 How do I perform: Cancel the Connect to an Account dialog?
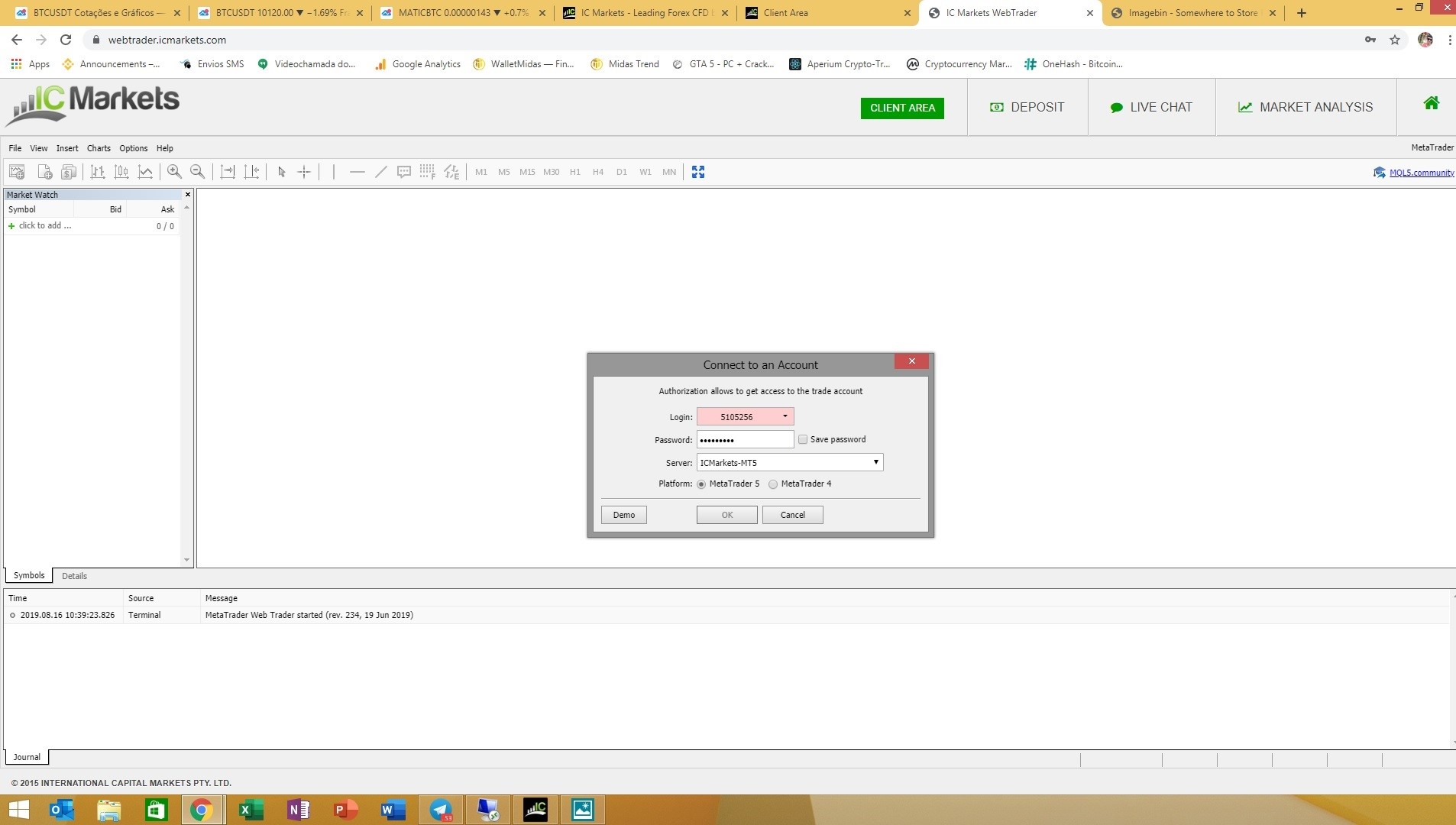pyautogui.click(x=793, y=515)
